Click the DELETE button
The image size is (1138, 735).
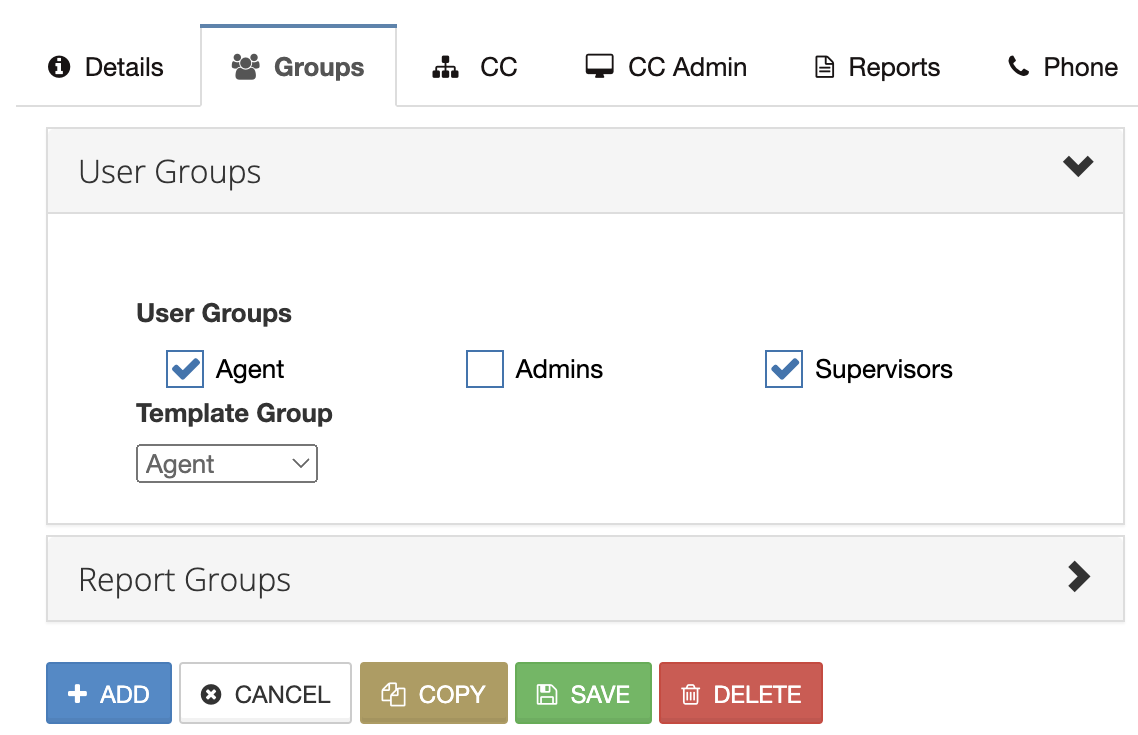(x=741, y=693)
